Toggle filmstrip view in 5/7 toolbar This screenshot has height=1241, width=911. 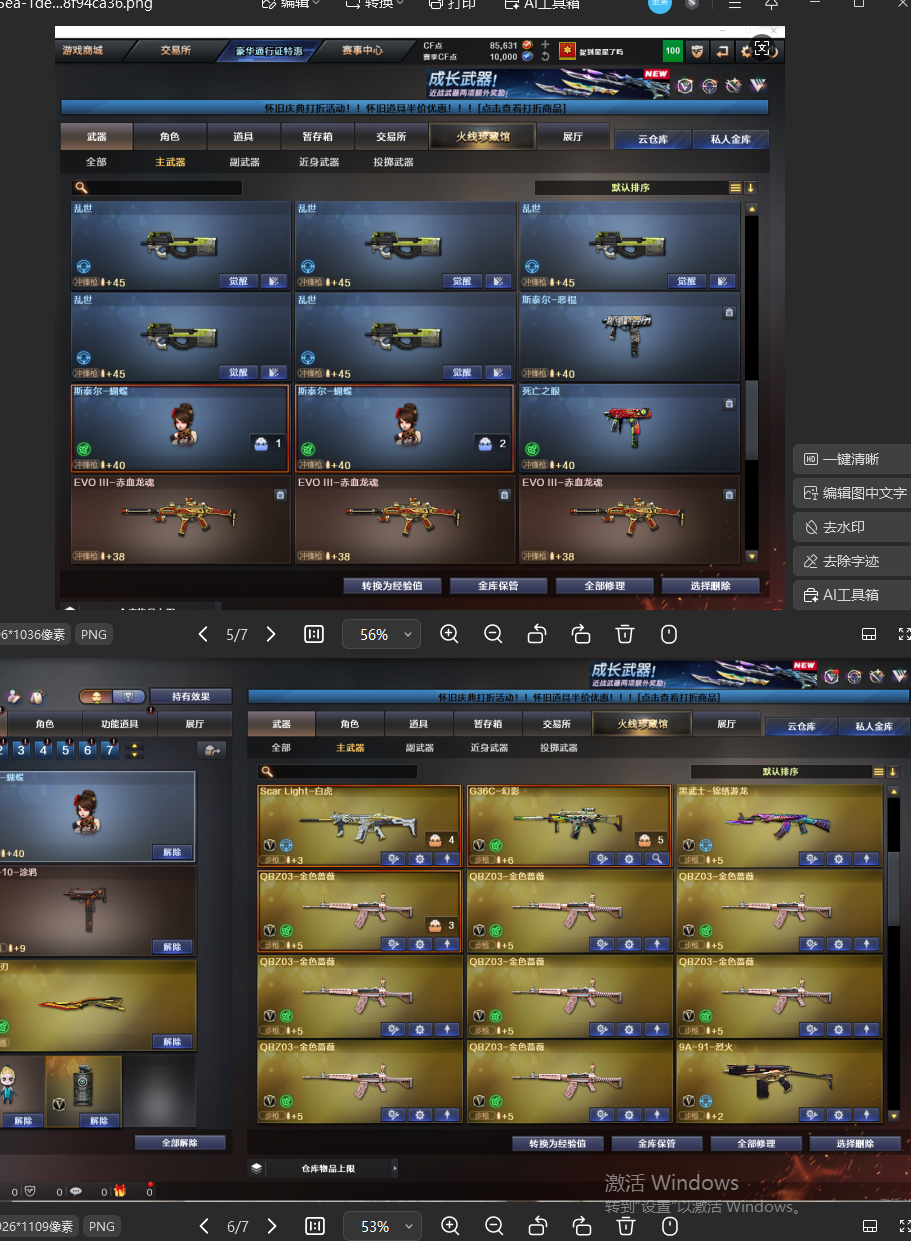point(869,634)
